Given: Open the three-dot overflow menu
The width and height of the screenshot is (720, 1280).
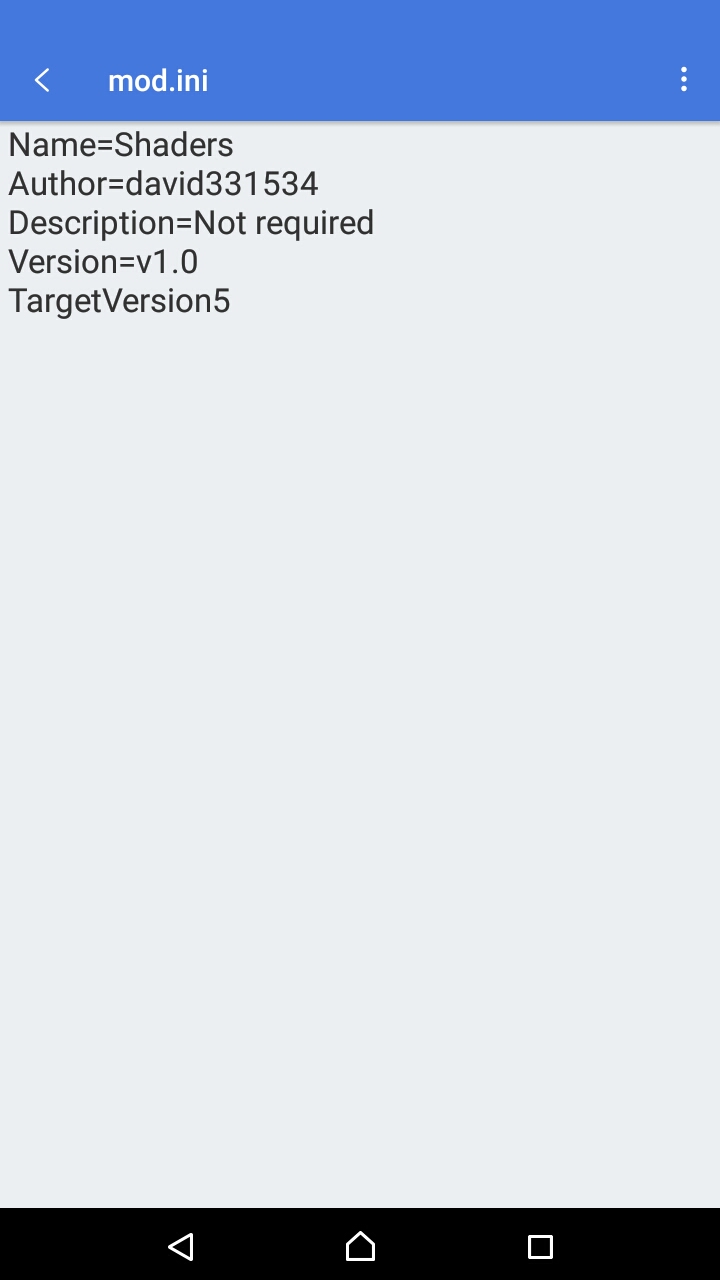Looking at the screenshot, I should (x=684, y=80).
